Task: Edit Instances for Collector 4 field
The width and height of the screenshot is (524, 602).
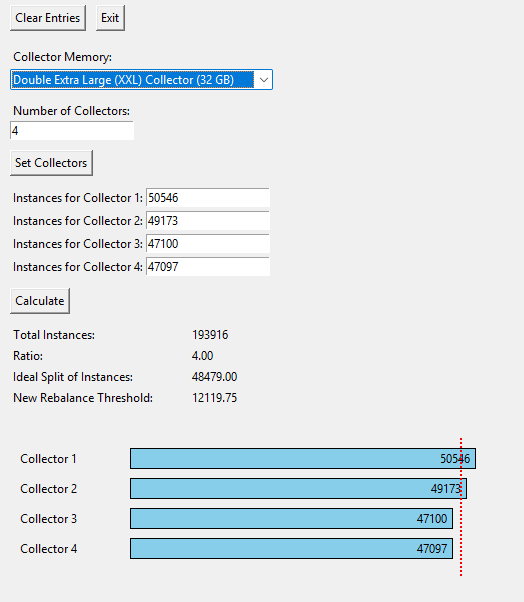Action: (x=208, y=266)
